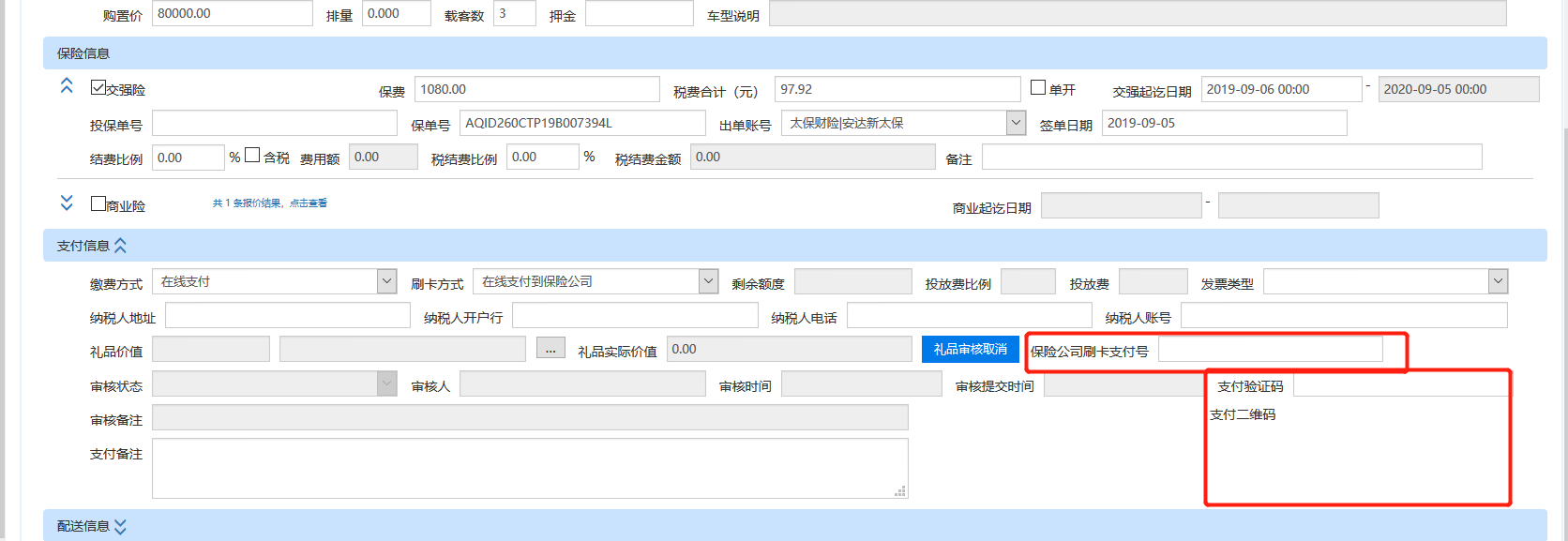This screenshot has width=1568, height=541.
Task: Click the 纳税人电话 input field
Action: pyautogui.click(x=970, y=315)
